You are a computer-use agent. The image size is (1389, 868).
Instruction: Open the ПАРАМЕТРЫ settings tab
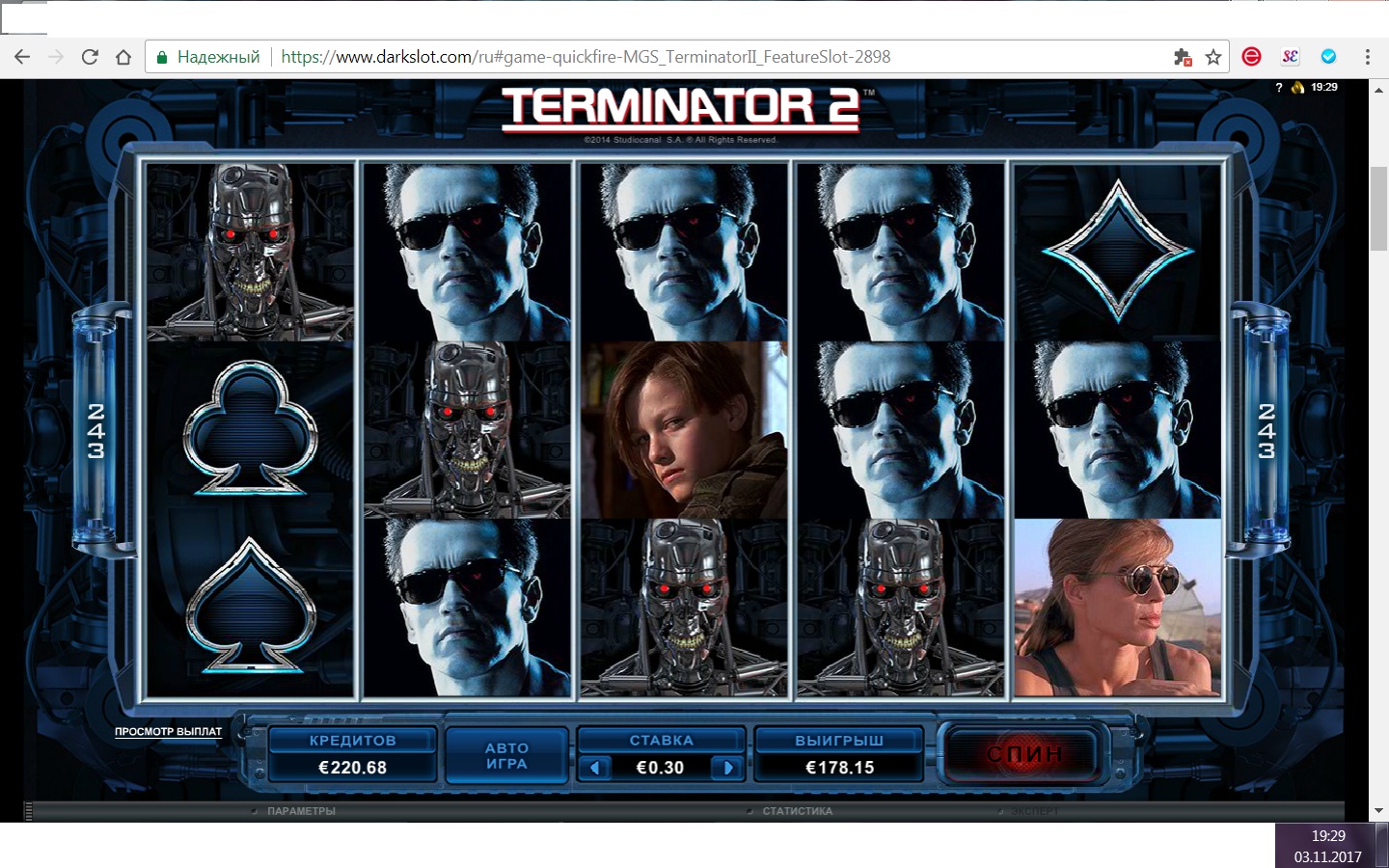pos(301,811)
